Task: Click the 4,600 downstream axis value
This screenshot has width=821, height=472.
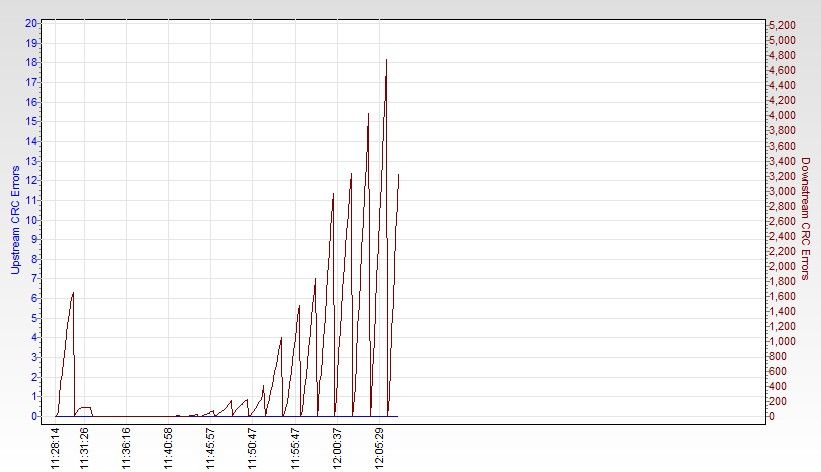Action: pos(782,70)
